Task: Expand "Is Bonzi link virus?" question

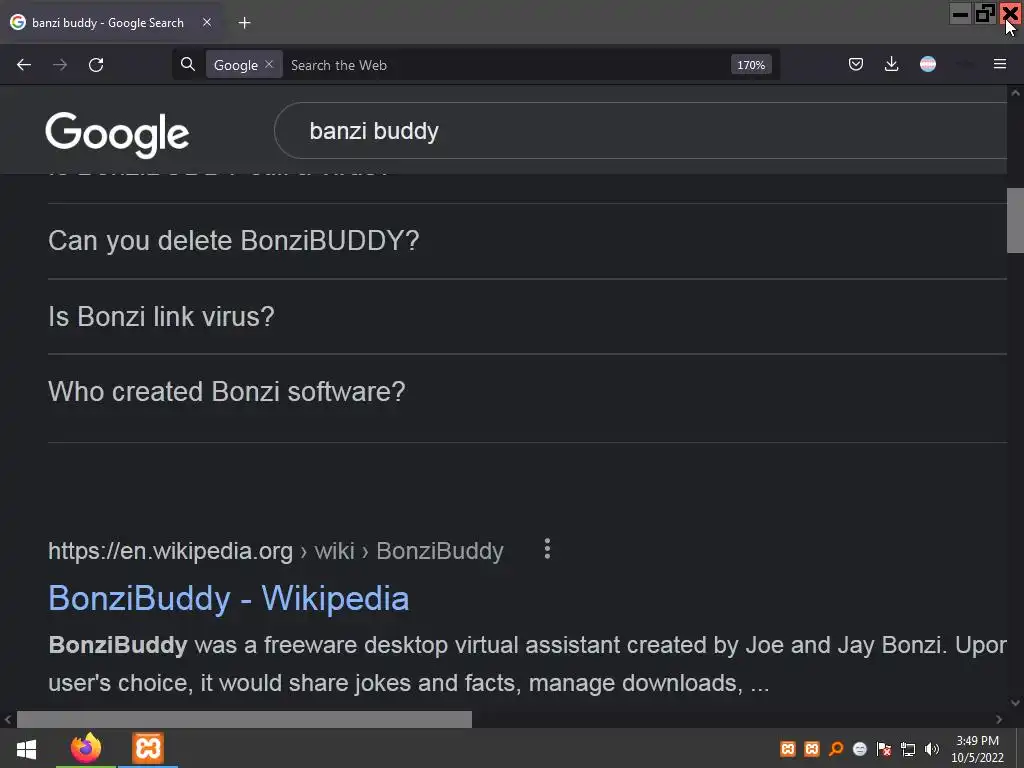Action: [527, 317]
